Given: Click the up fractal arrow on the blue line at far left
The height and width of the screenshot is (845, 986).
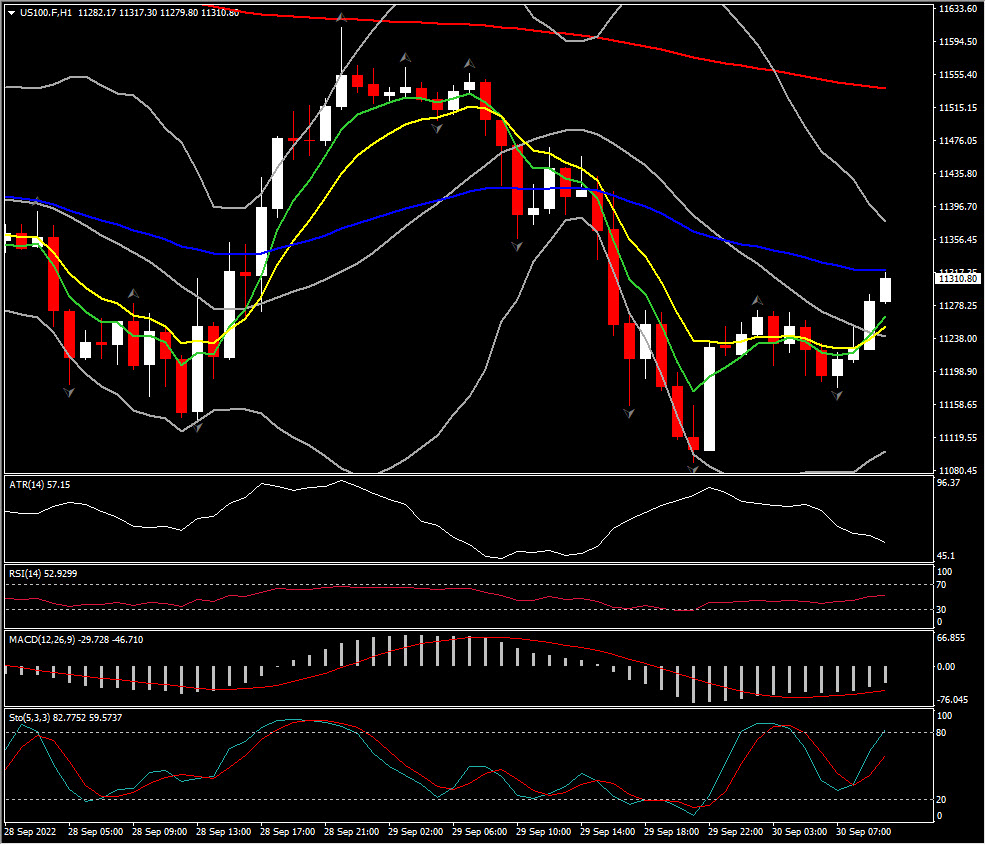Looking at the screenshot, I should coord(37,200).
